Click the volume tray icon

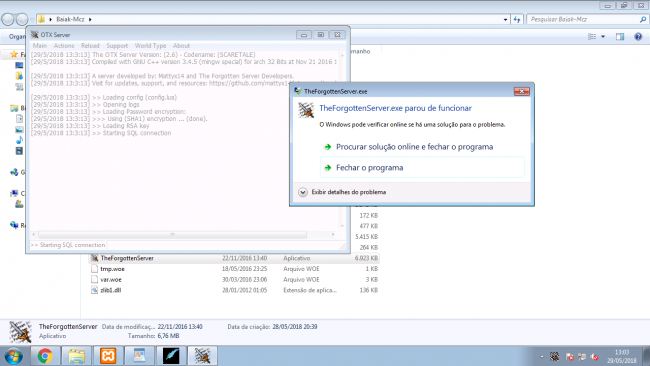[x=594, y=356]
